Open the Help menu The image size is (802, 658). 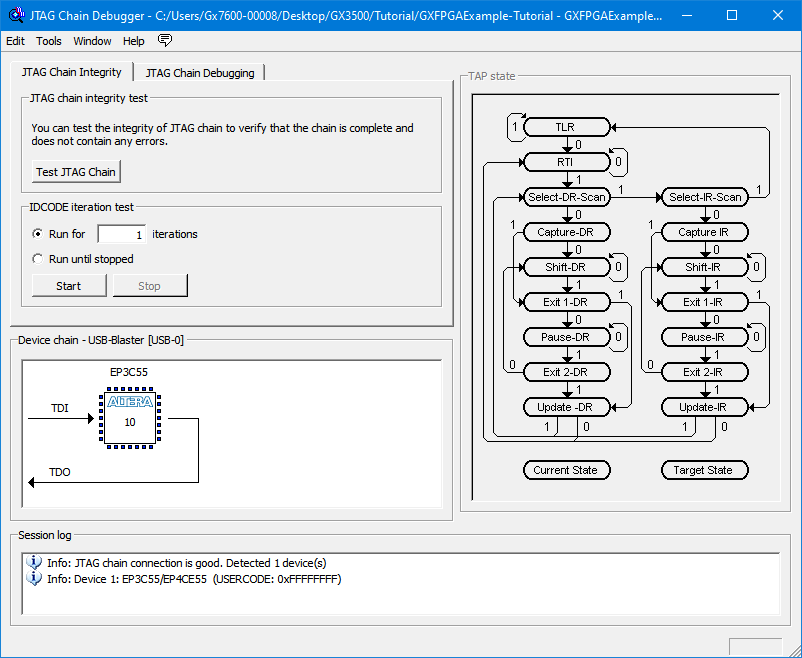133,40
